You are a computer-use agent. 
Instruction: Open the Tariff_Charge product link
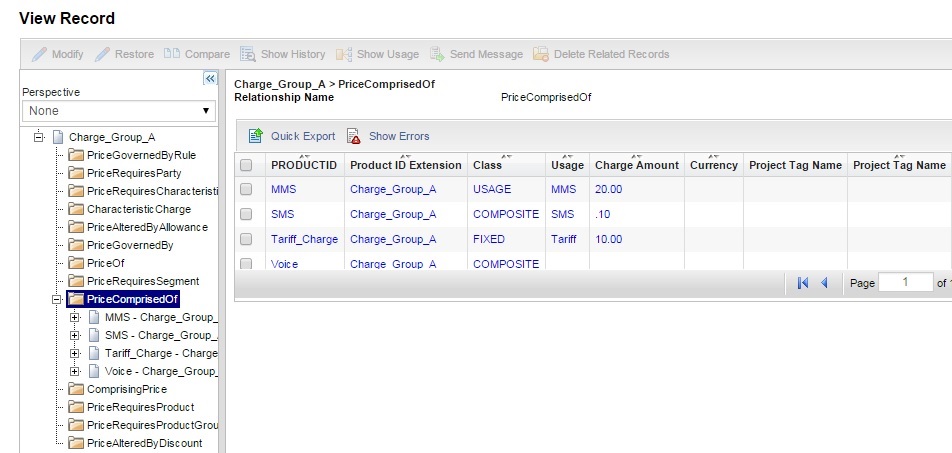[304, 239]
